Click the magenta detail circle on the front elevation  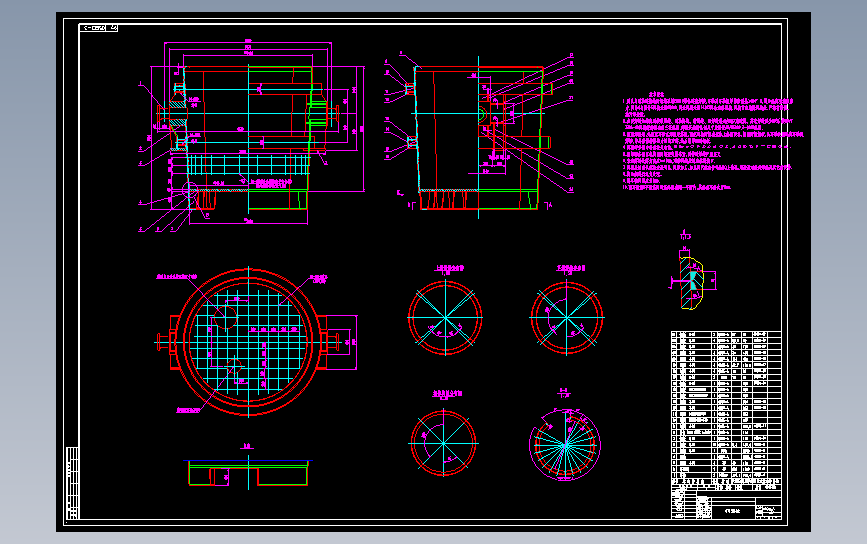pyautogui.click(x=190, y=190)
